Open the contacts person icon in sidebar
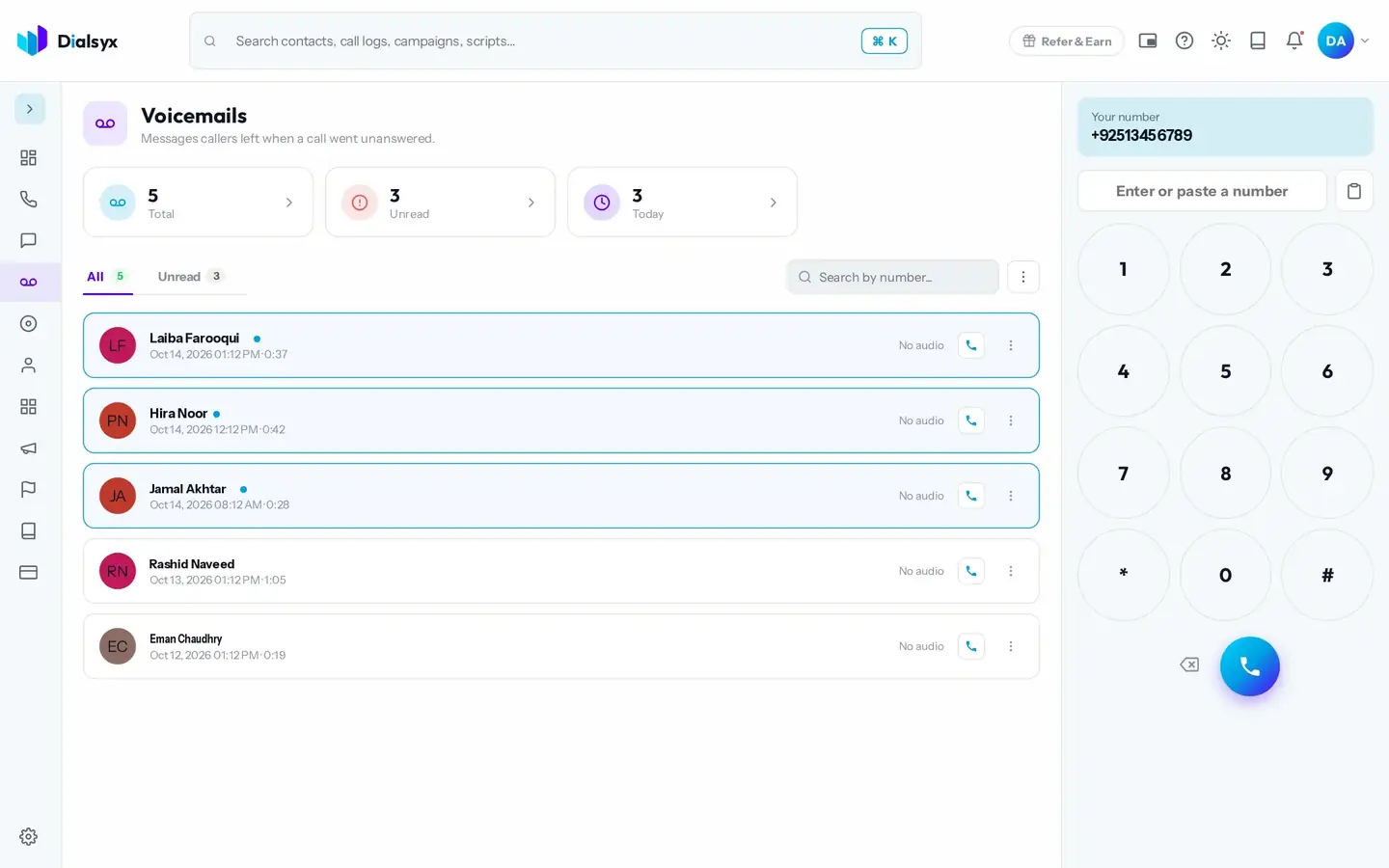 [x=29, y=365]
